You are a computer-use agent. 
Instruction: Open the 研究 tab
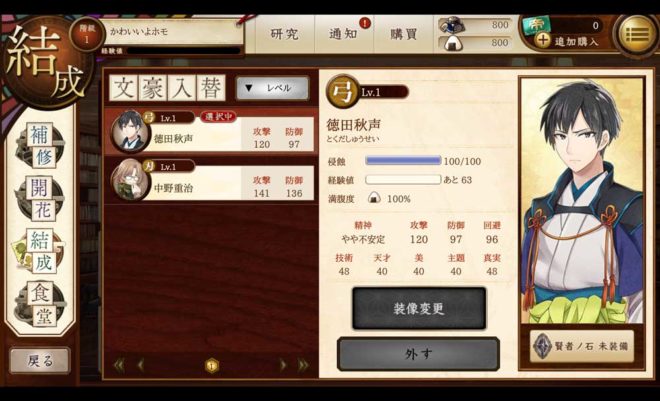tap(285, 34)
